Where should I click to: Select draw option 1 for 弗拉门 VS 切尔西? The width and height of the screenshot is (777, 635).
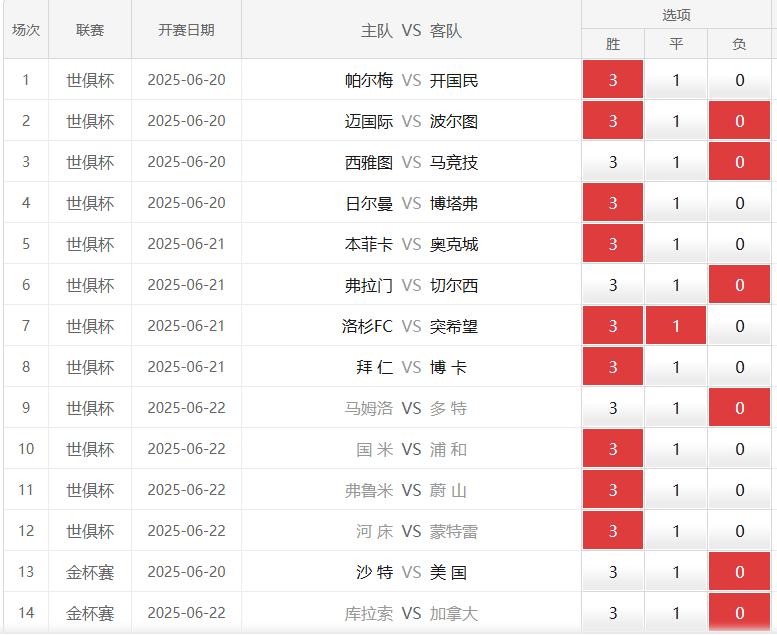(676, 285)
